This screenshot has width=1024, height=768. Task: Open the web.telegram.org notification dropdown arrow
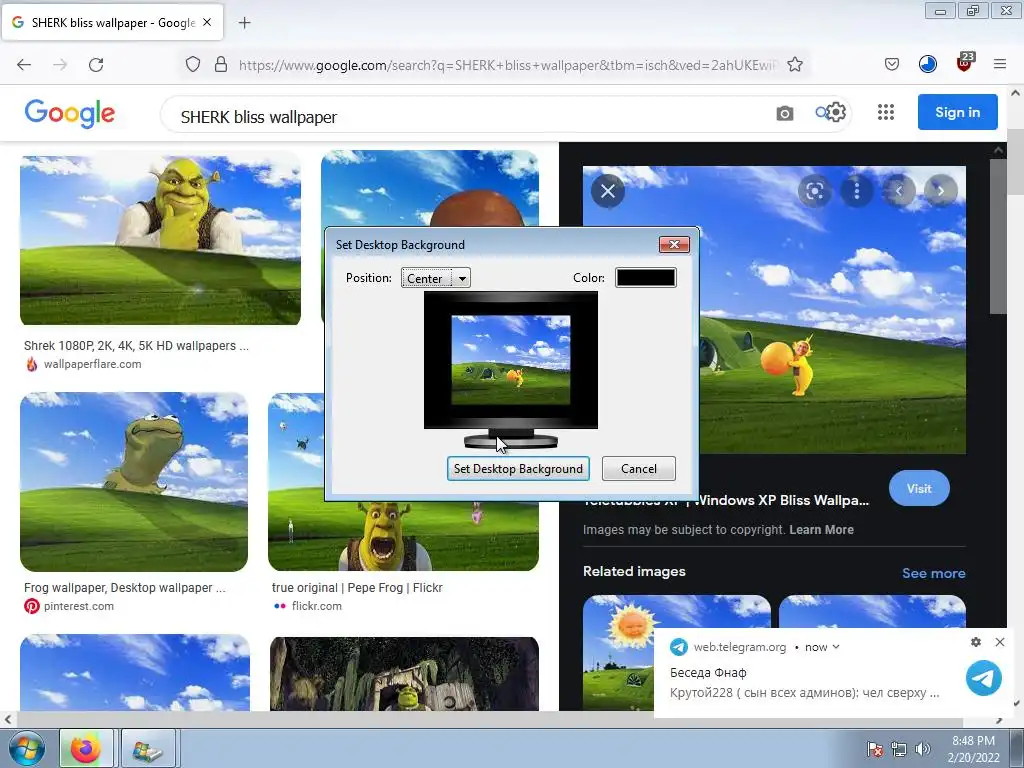(x=837, y=647)
